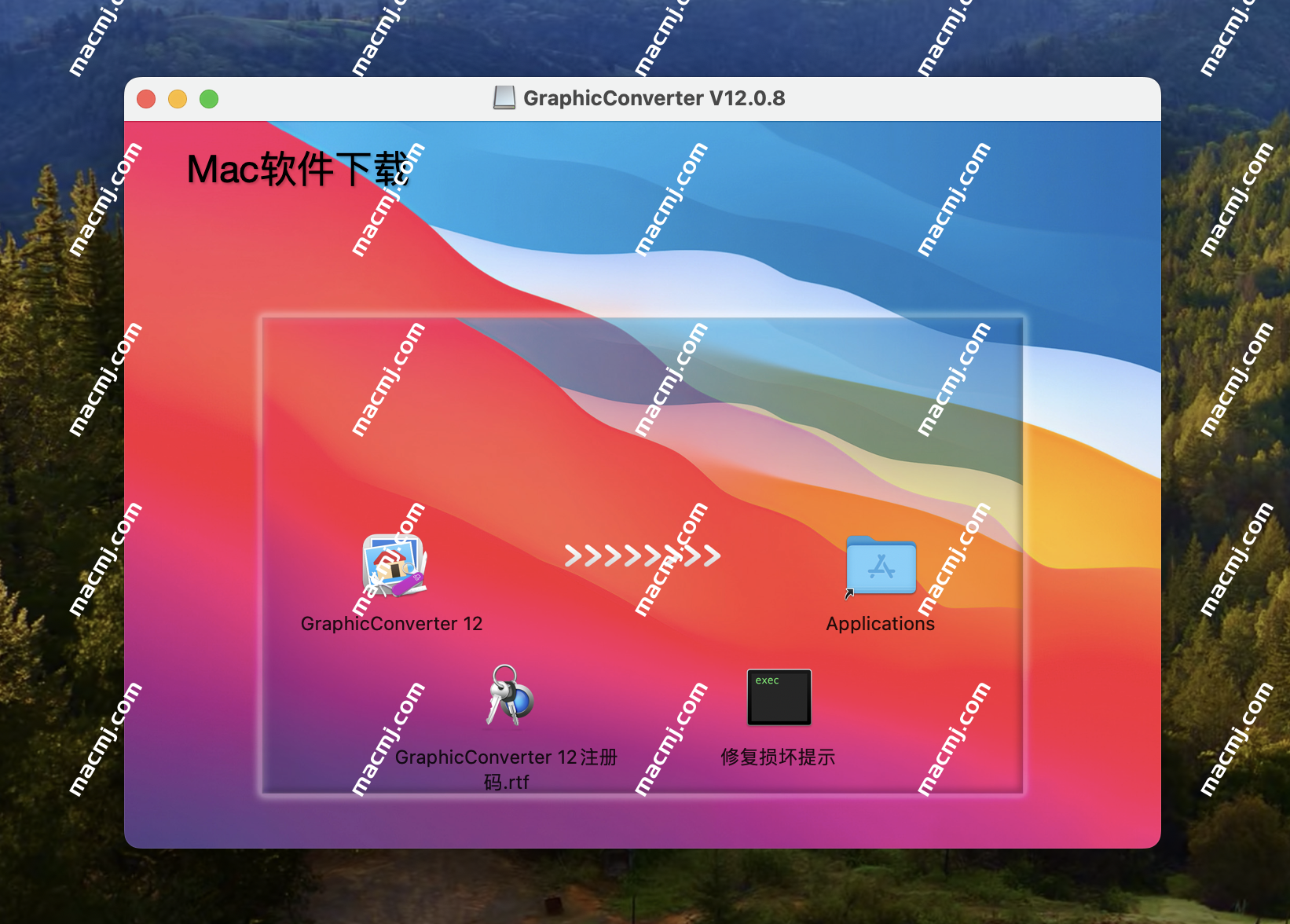
Task: Click the disk icon in the title bar
Action: point(504,98)
